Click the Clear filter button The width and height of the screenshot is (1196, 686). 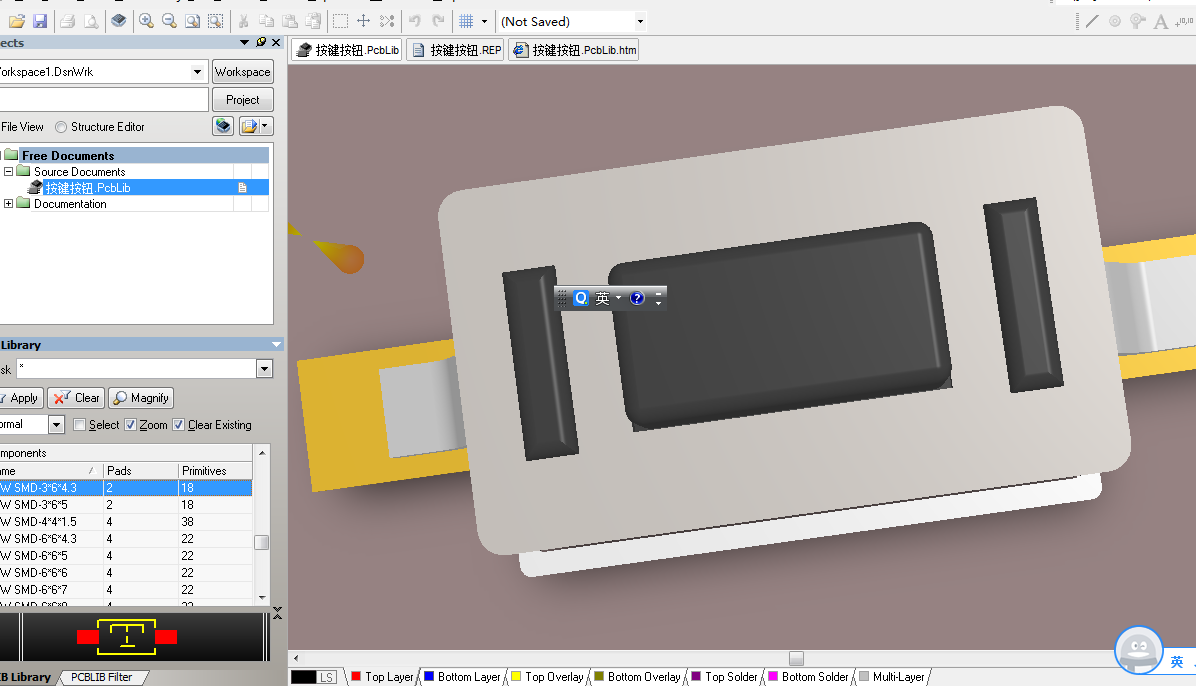point(76,398)
